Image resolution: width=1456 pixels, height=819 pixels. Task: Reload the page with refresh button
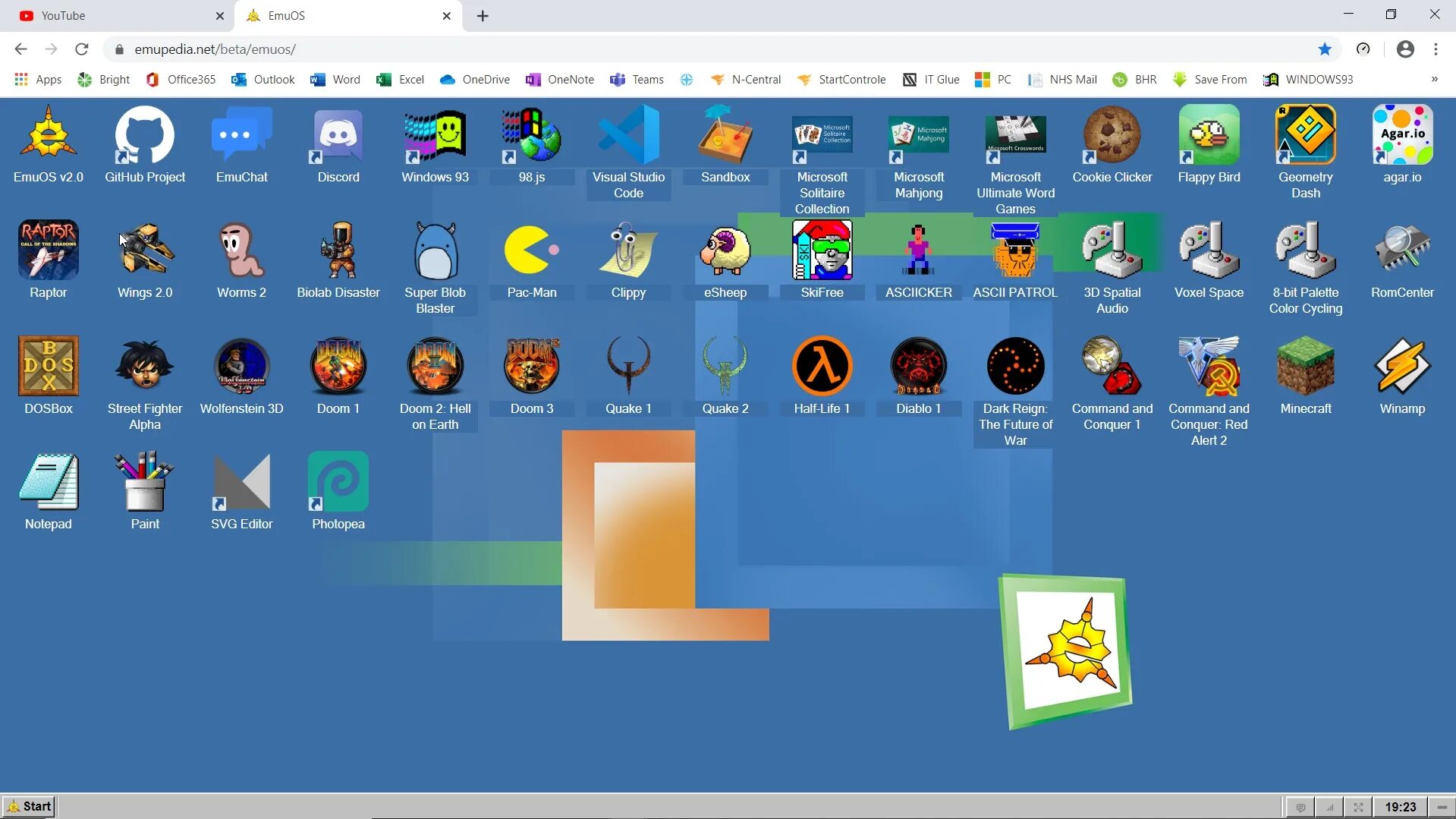pos(82,49)
